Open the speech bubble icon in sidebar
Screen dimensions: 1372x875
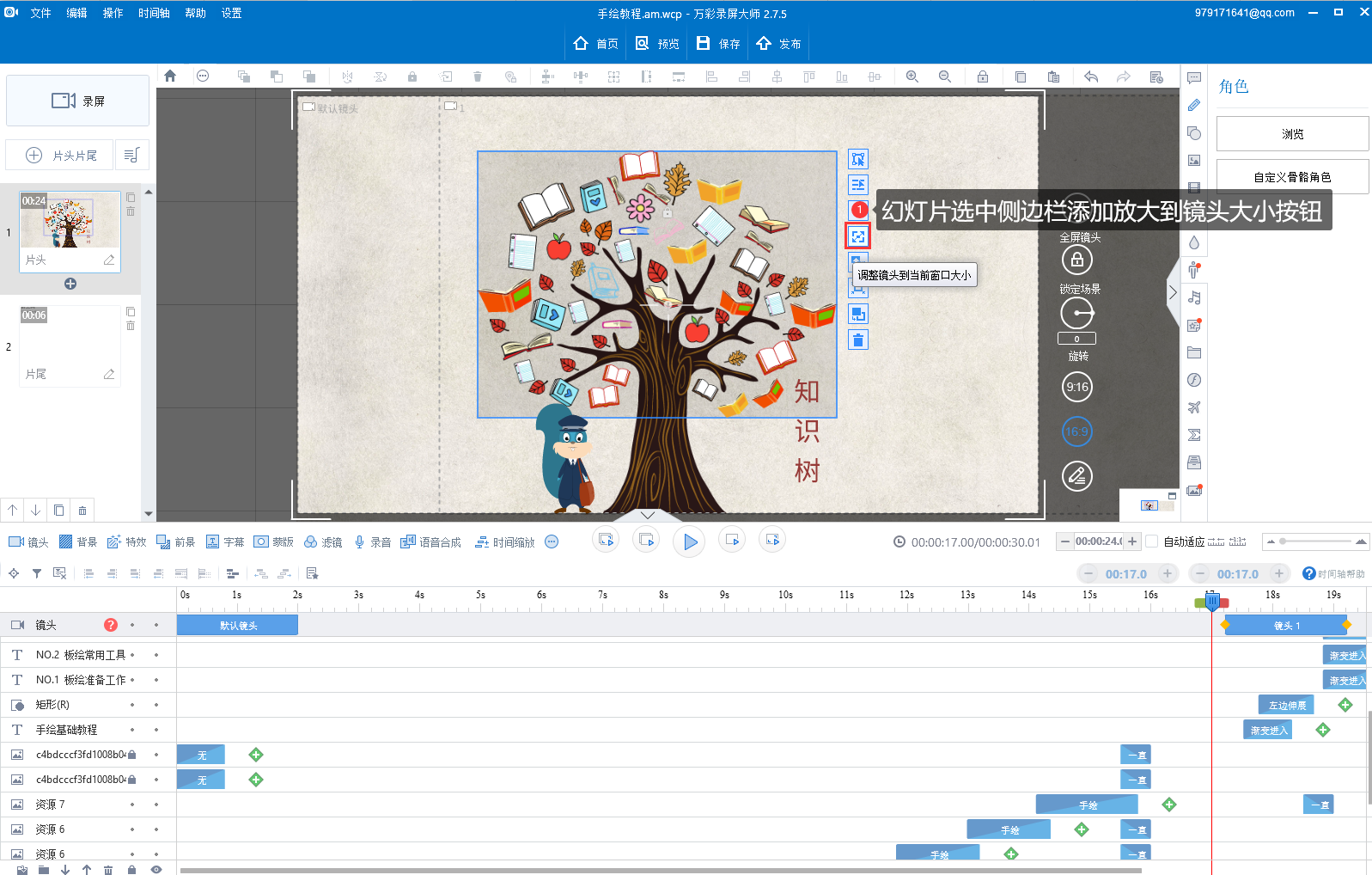point(1194,77)
